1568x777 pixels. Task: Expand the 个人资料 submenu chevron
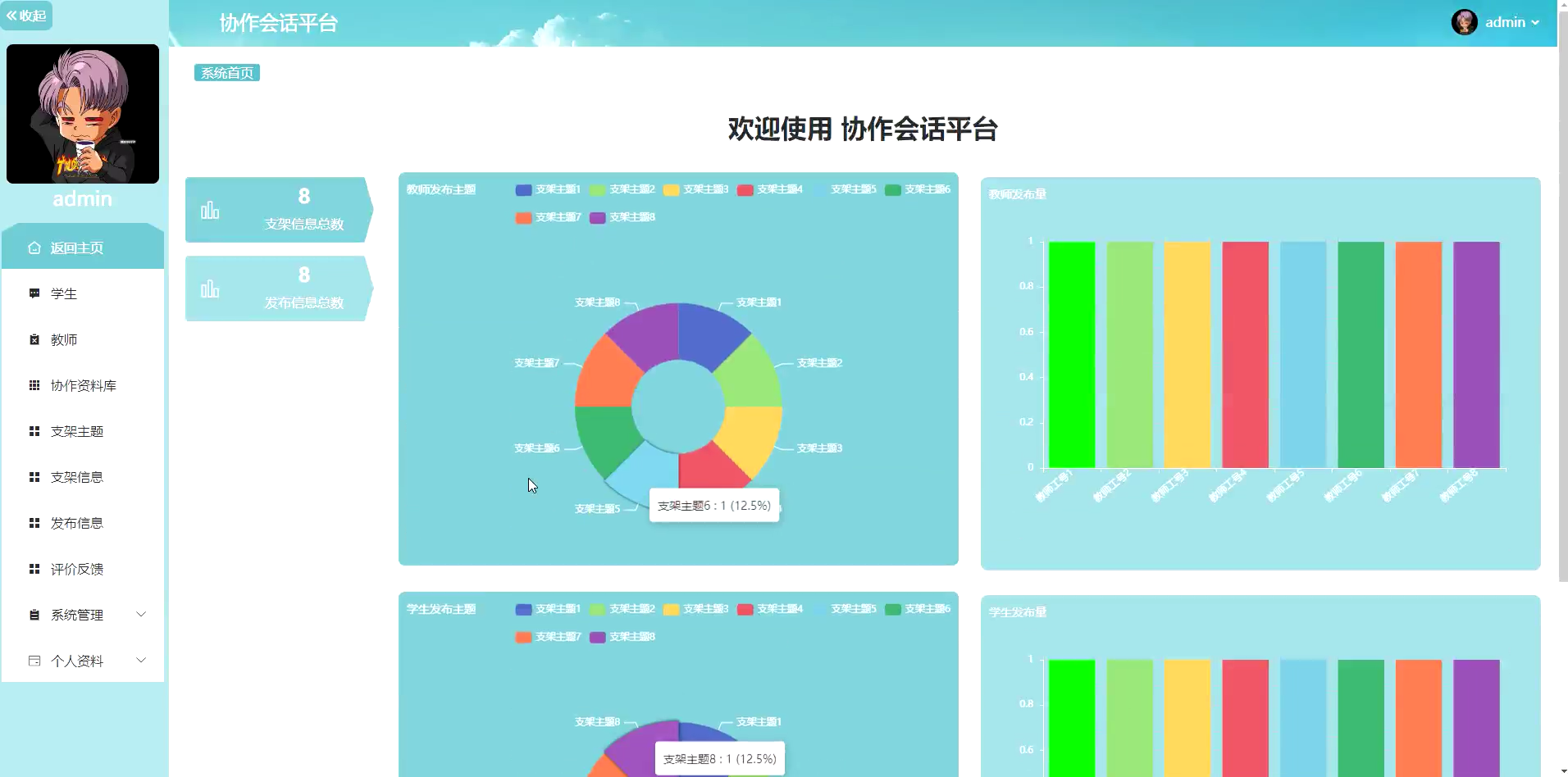pos(141,661)
